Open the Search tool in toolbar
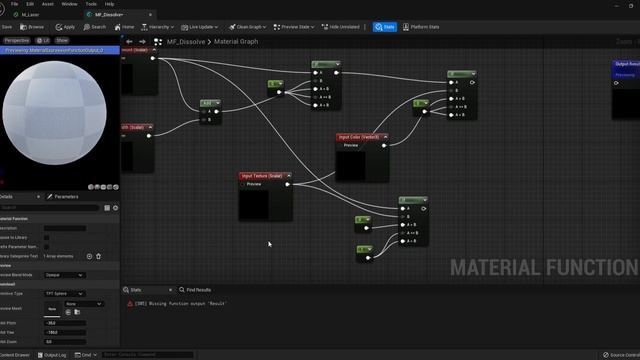The height and width of the screenshot is (360, 640). pyautogui.click(x=94, y=27)
